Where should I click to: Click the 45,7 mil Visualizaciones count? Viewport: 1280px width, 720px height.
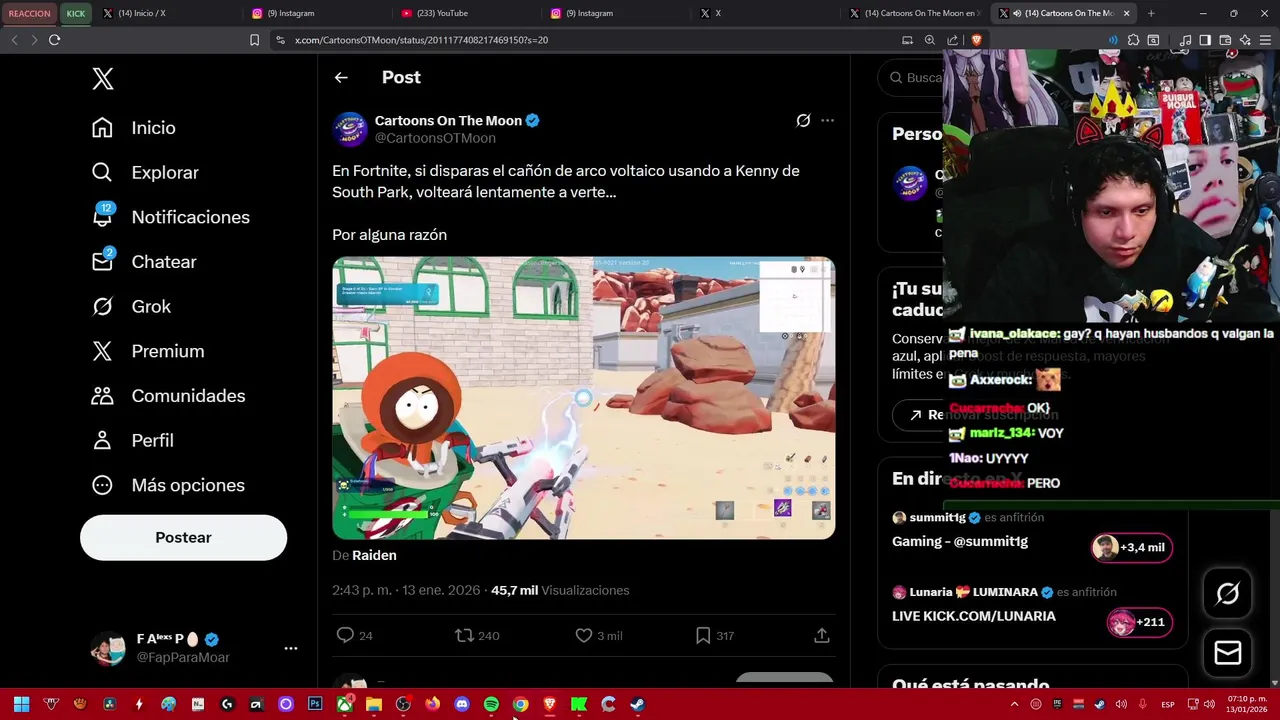pos(560,590)
